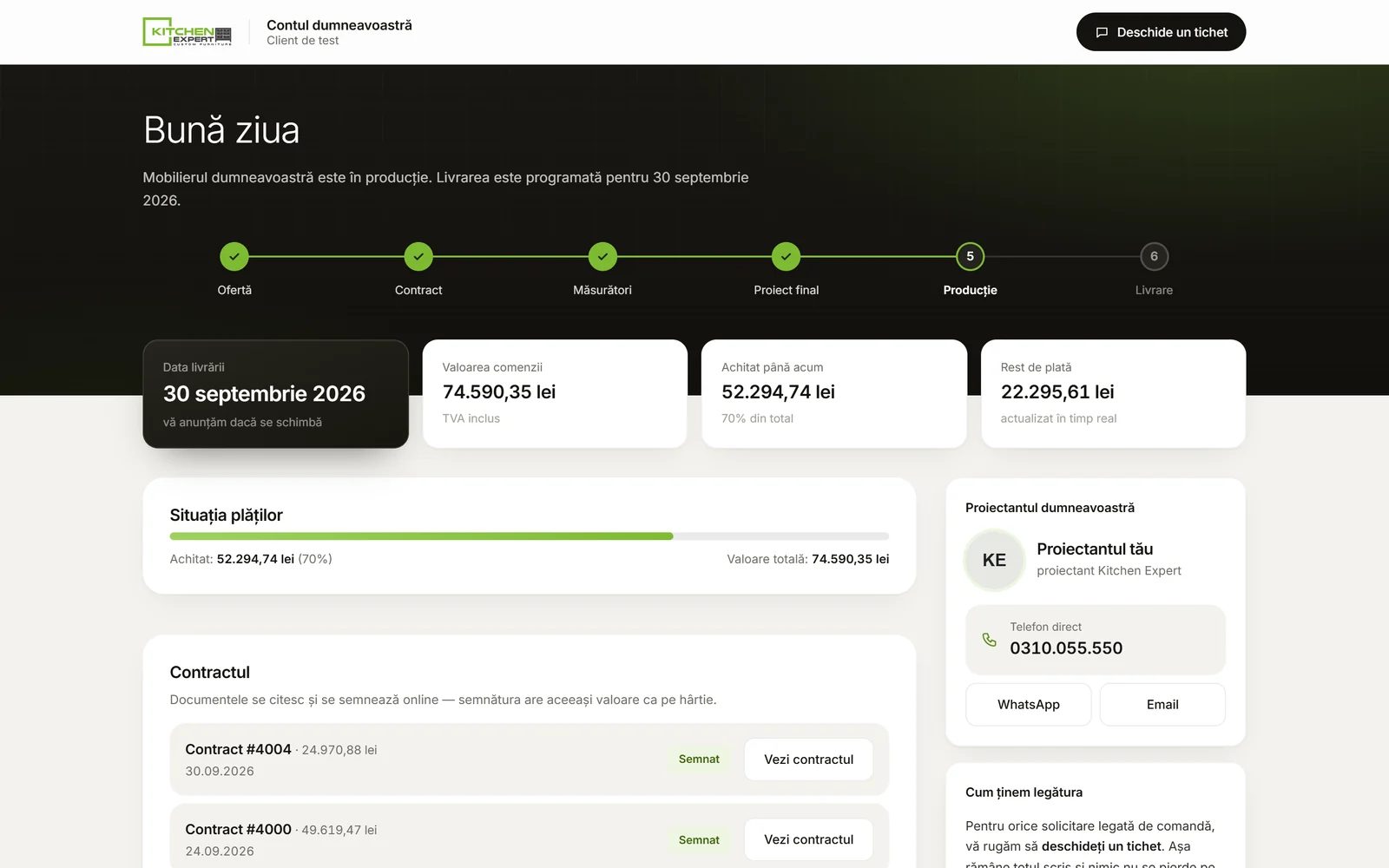Open a ticket with Deschide un tichet
The image size is (1389, 868).
tap(1161, 32)
